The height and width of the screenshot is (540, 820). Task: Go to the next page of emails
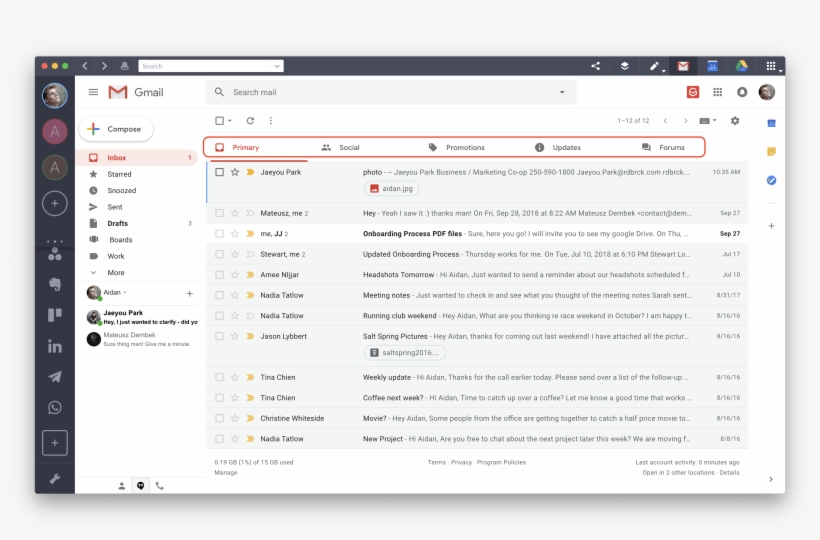pos(686,121)
